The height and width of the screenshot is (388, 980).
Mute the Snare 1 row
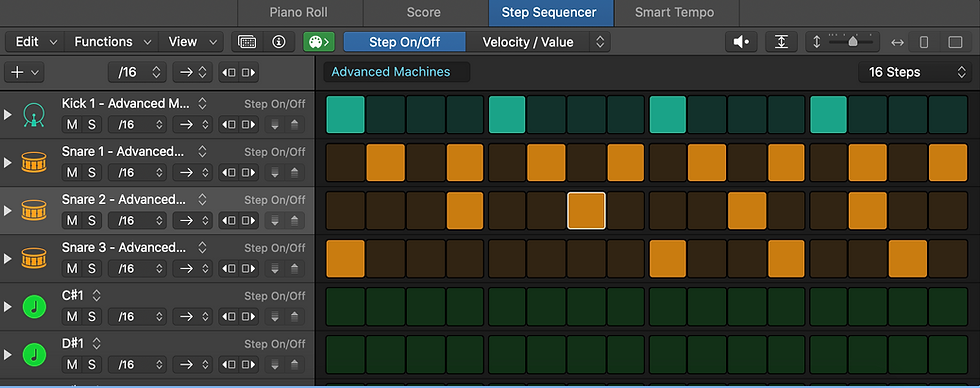[x=72, y=172]
